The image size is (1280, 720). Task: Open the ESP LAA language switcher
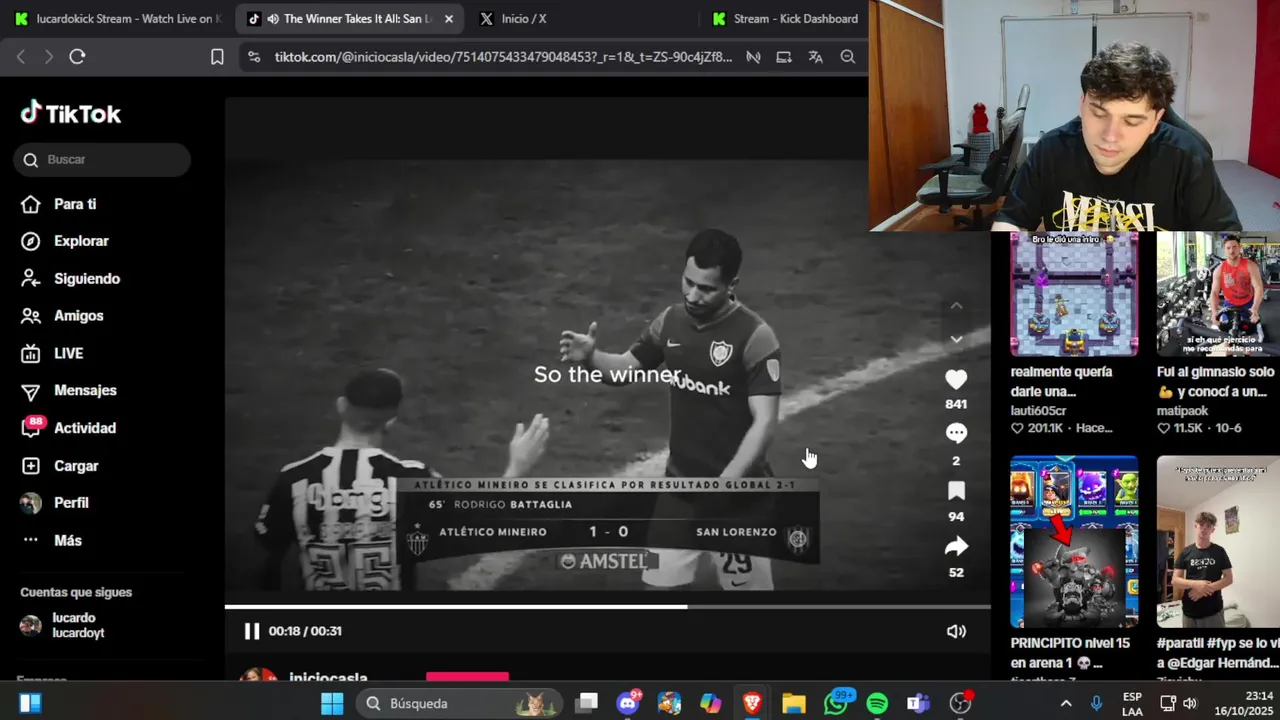point(1132,704)
